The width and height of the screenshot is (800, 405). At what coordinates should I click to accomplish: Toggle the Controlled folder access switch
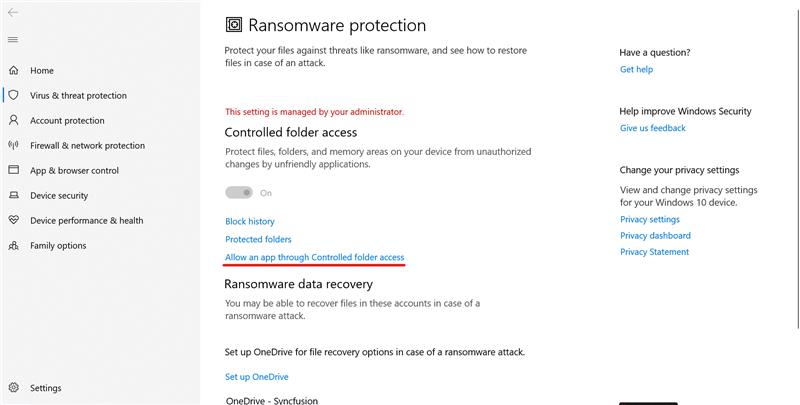239,193
